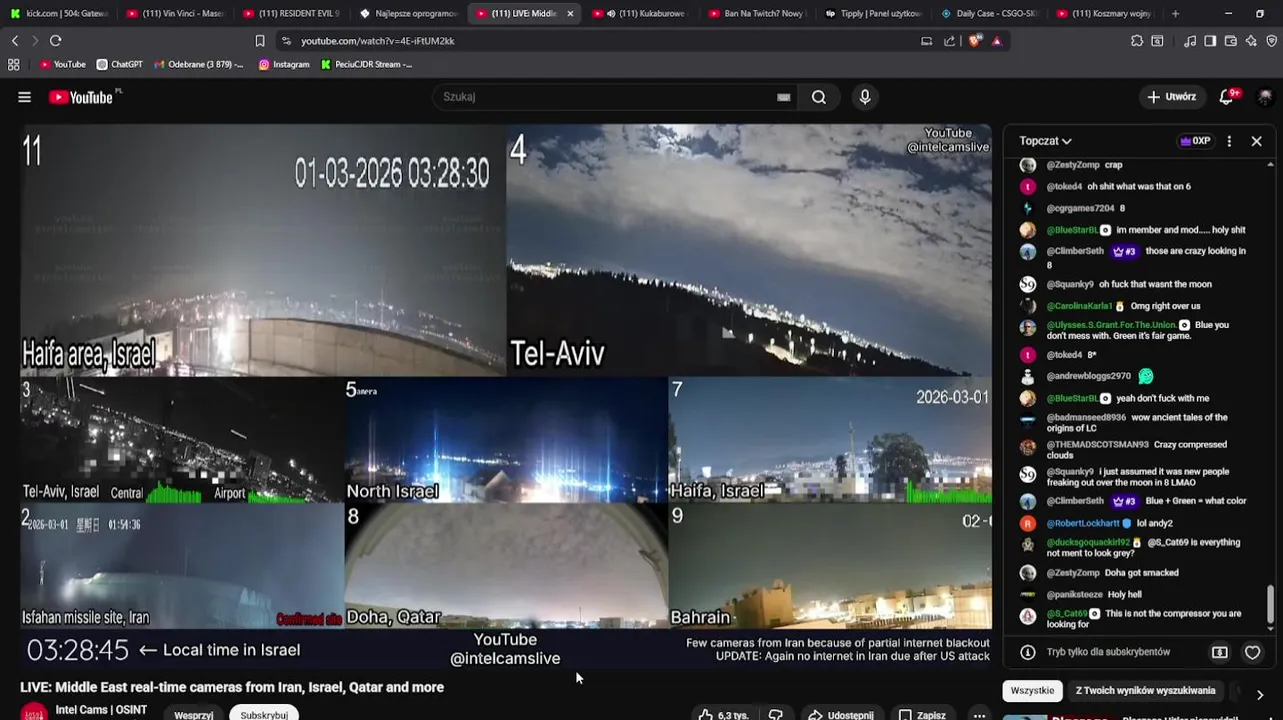Viewport: 1283px width, 720px height.
Task: Open the apps grid icon in bookmarks bar
Action: [x=14, y=64]
